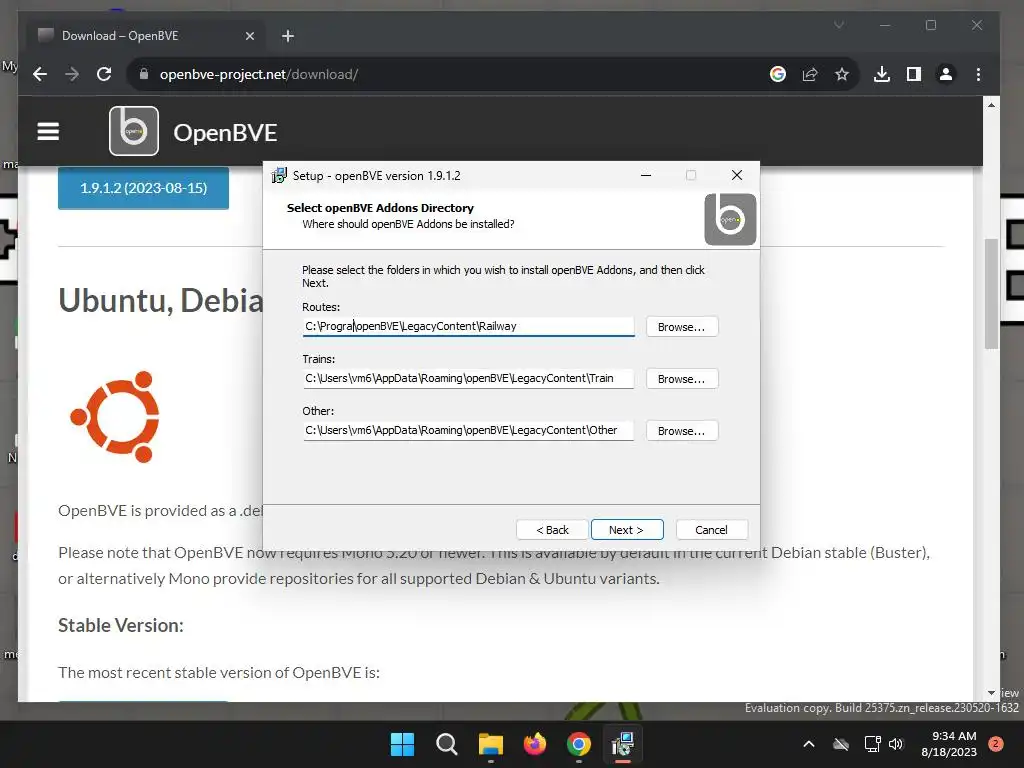The width and height of the screenshot is (1024, 768).
Task: Click in the Trains folder path field
Action: coord(468,378)
